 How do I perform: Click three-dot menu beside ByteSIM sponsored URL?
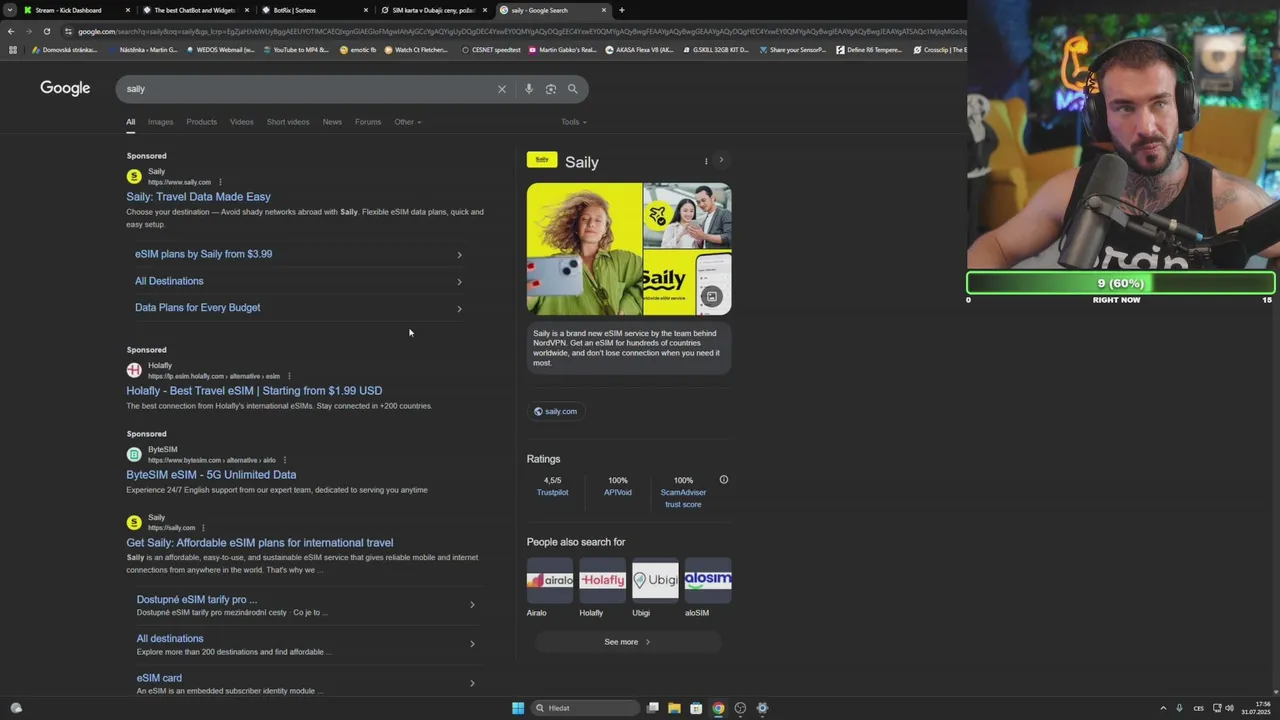[x=285, y=460]
